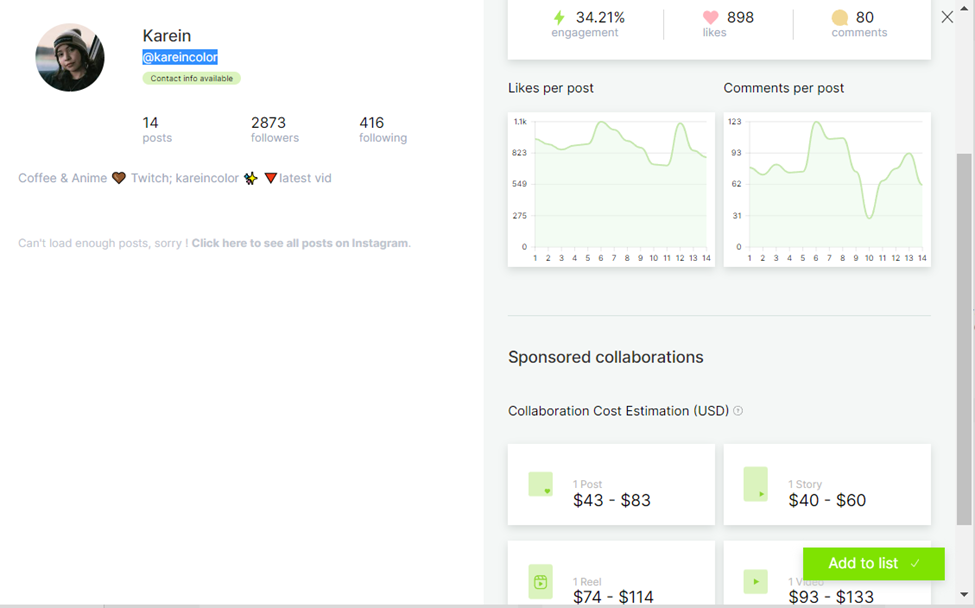Screen dimensions: 975x608
Task: Click the Add to list button
Action: (x=874, y=563)
